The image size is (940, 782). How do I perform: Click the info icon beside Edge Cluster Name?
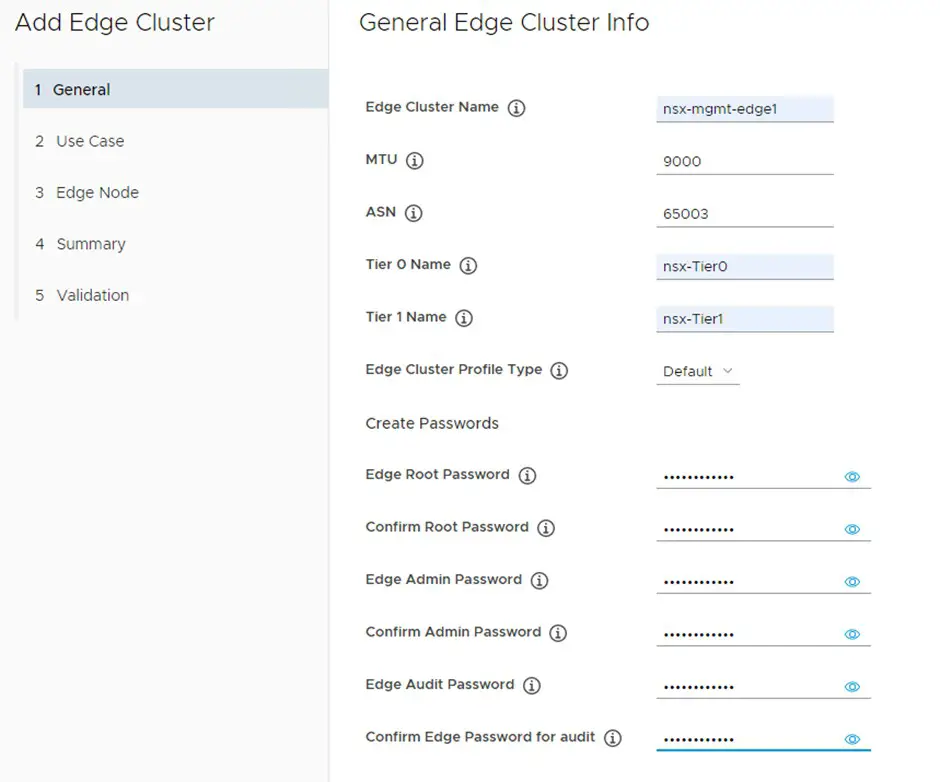point(516,108)
